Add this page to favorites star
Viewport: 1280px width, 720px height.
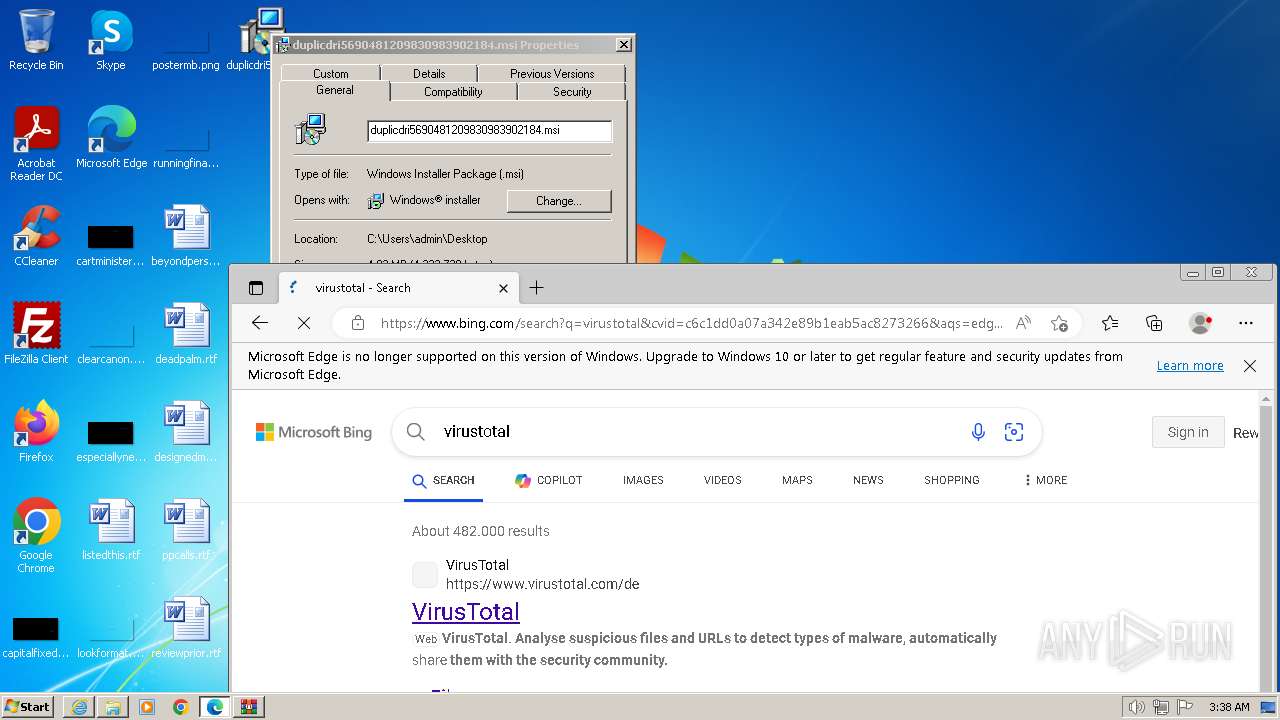(1059, 323)
